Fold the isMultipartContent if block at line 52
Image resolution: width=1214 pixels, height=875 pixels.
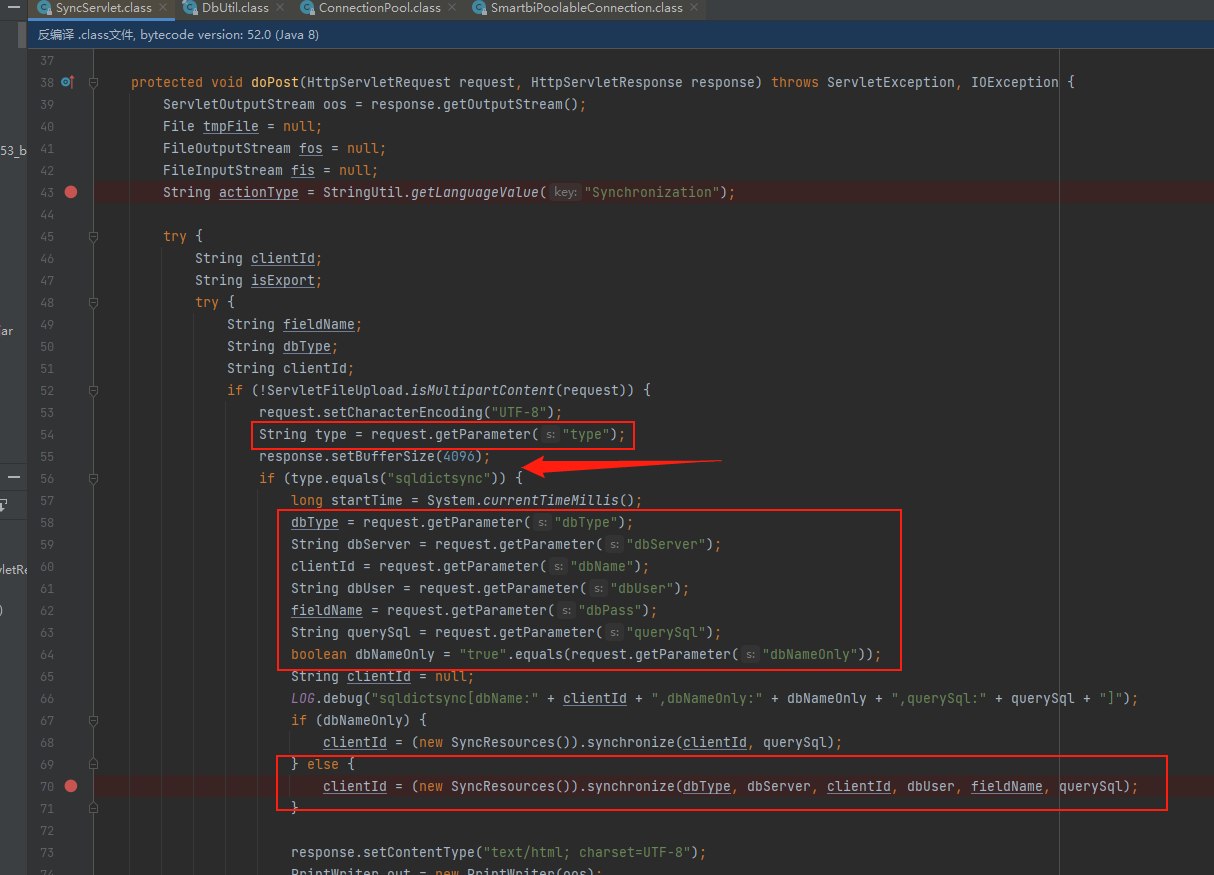pyautogui.click(x=93, y=391)
